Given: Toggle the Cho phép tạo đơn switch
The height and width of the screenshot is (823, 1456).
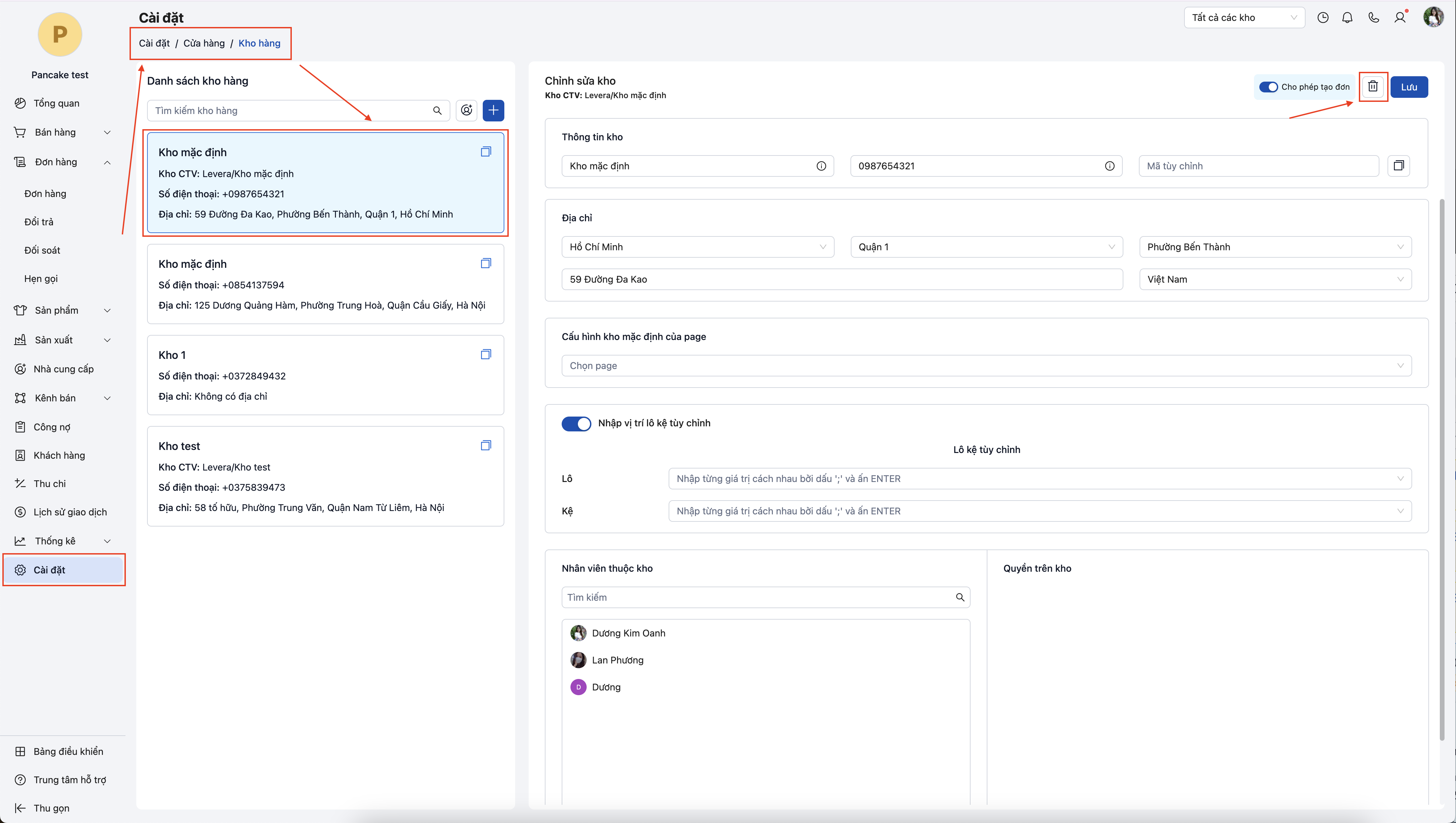Looking at the screenshot, I should (x=1268, y=87).
